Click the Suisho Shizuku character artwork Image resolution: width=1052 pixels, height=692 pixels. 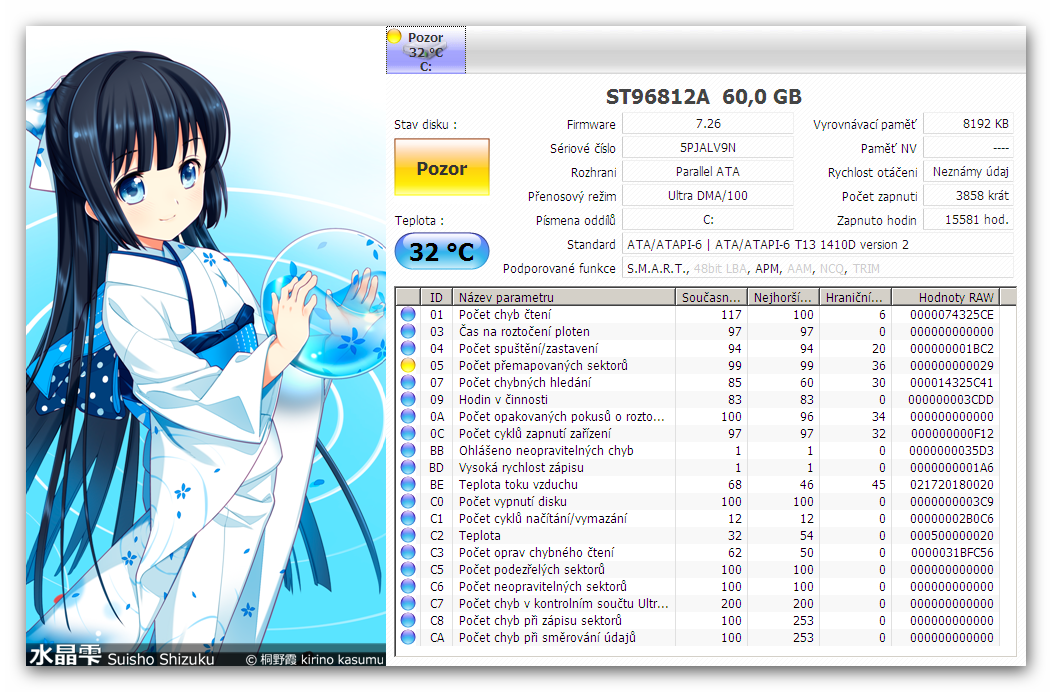[206, 346]
